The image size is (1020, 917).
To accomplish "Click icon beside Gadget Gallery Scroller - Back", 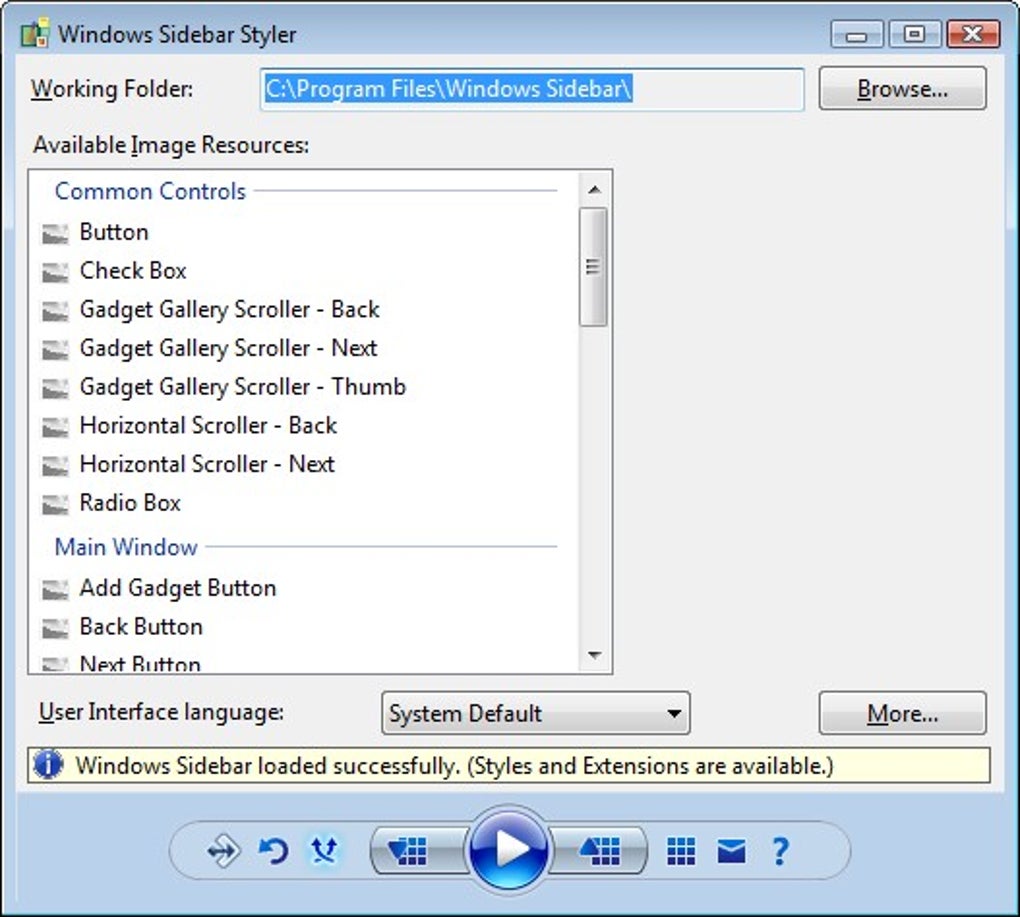I will (x=55, y=311).
